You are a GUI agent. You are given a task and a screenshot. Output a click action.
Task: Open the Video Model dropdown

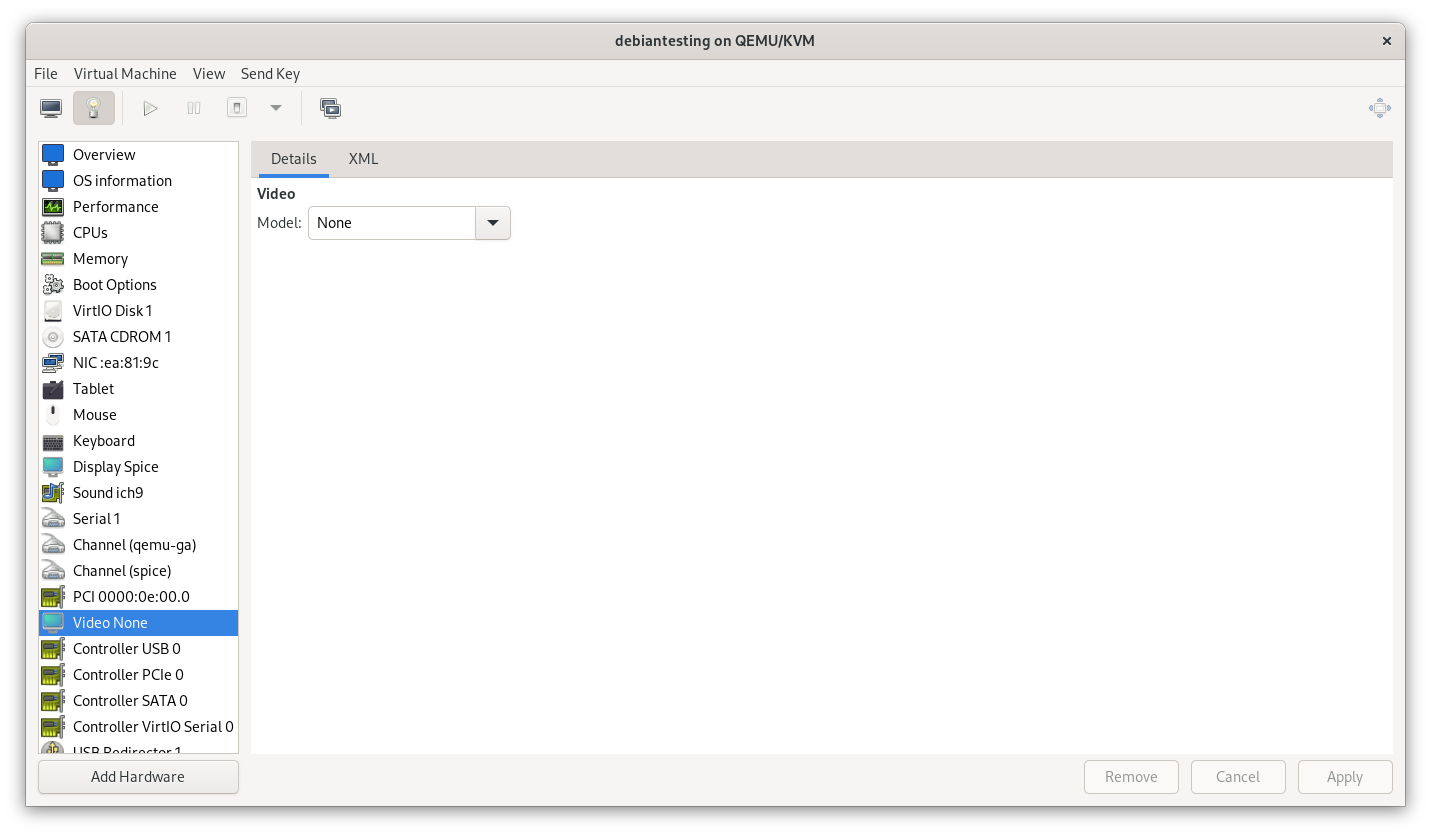(x=493, y=223)
